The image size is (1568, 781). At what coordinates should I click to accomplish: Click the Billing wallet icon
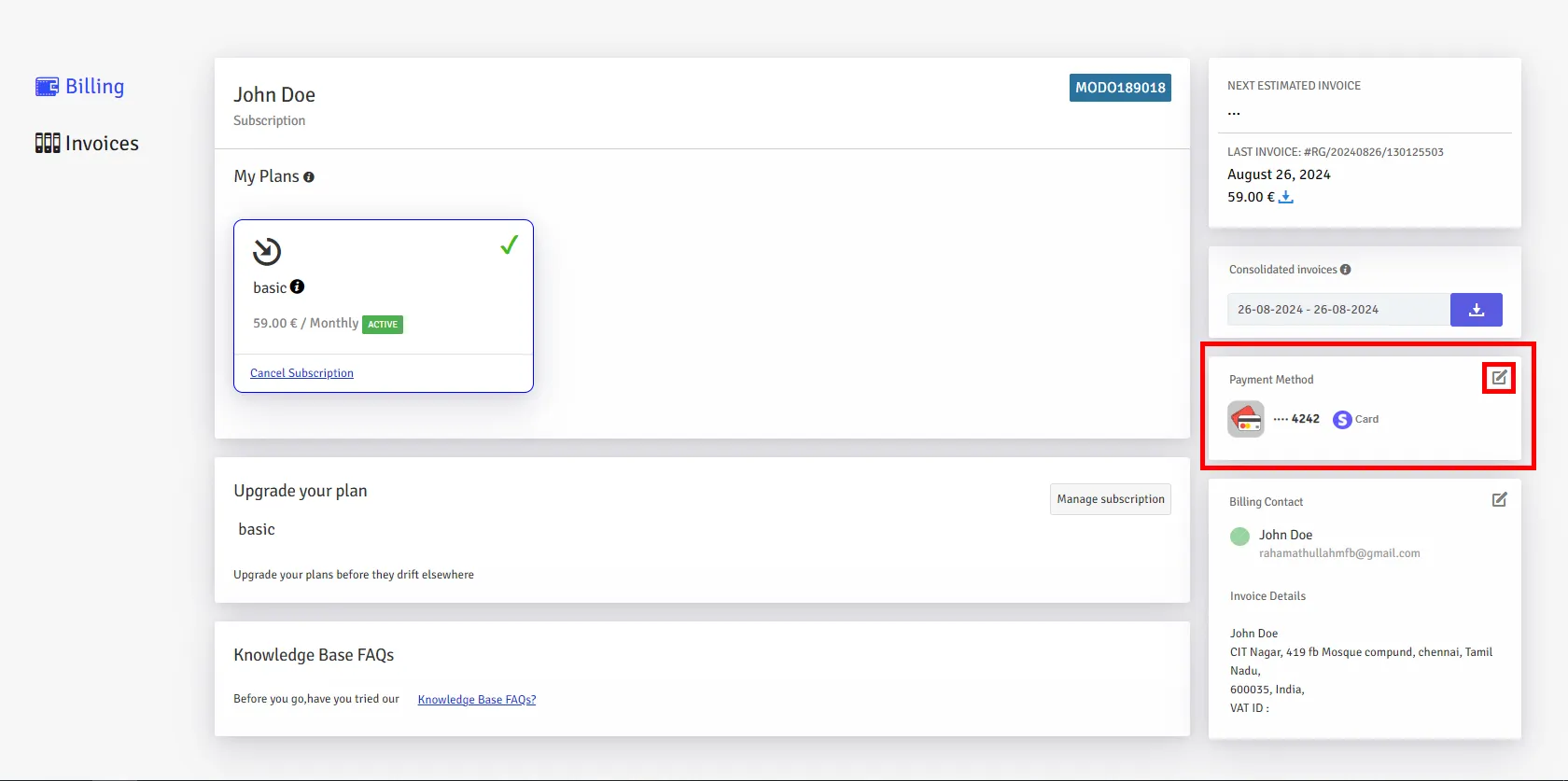coord(47,87)
